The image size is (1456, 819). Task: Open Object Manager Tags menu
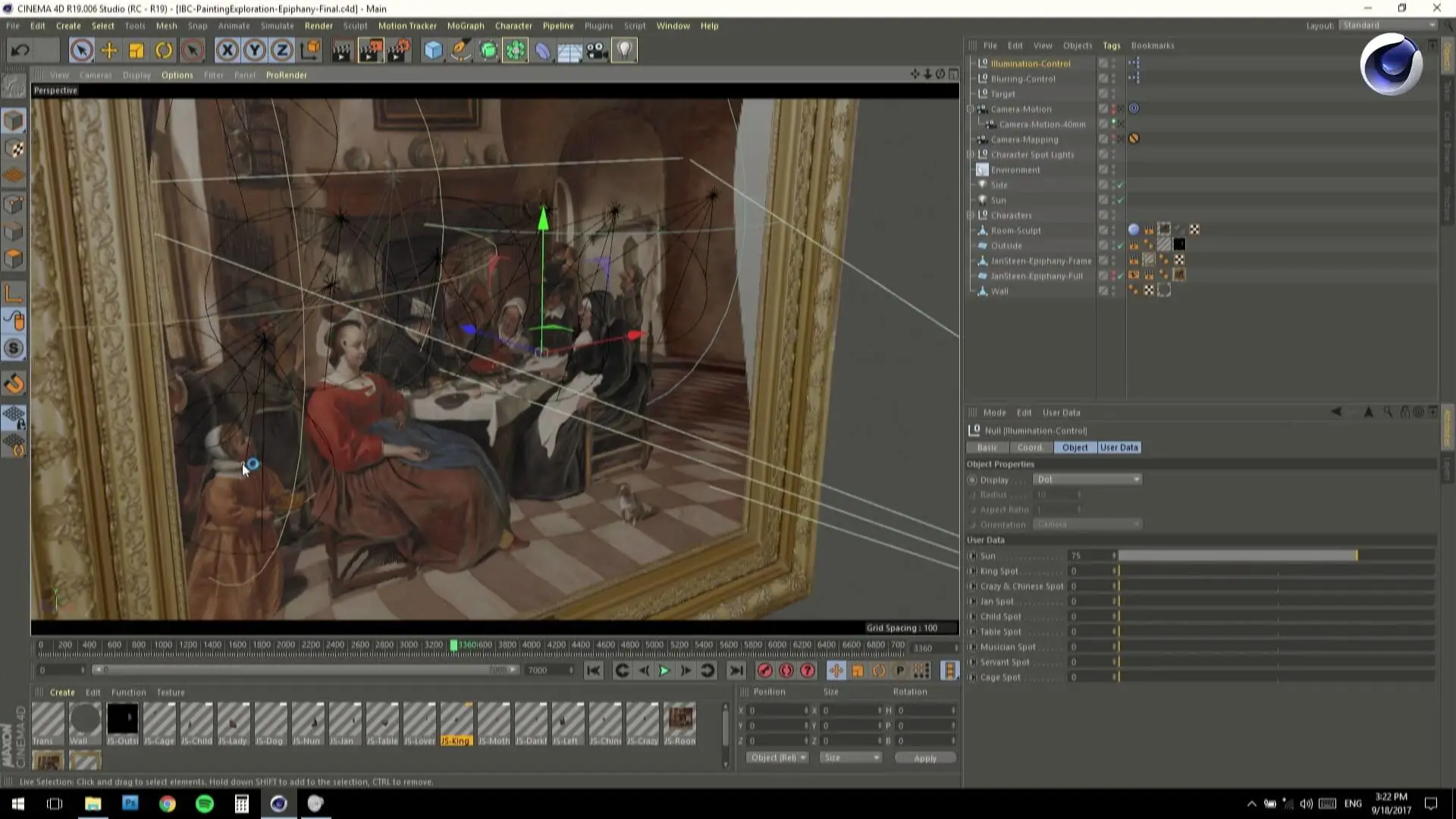pyautogui.click(x=1111, y=45)
